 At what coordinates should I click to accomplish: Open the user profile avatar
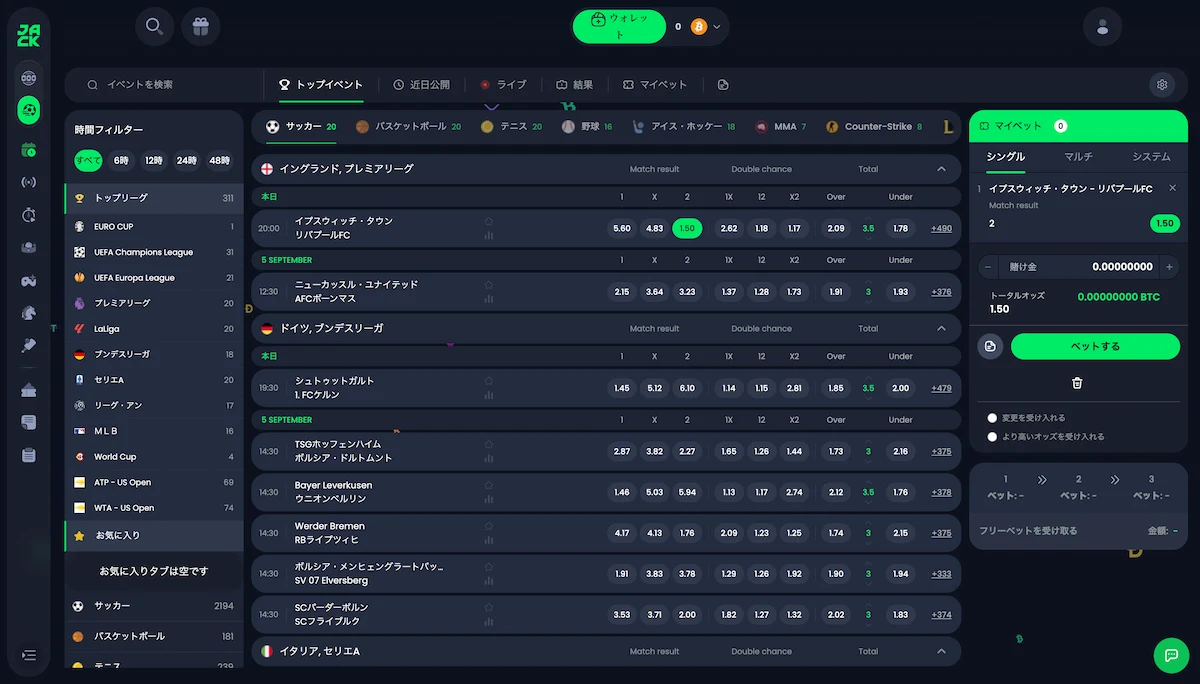coord(1102,27)
